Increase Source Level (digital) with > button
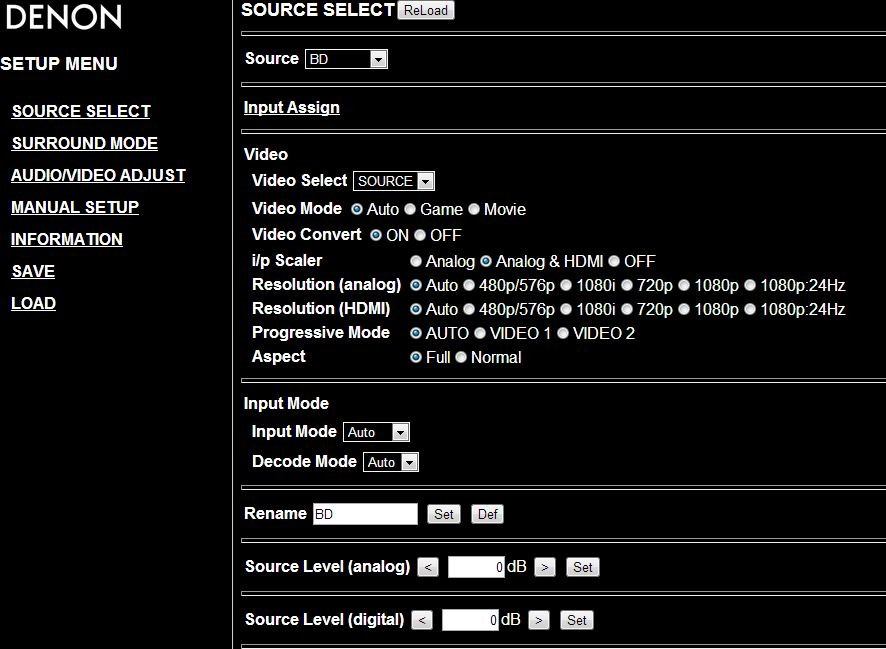Image resolution: width=886 pixels, height=649 pixels. coord(539,620)
